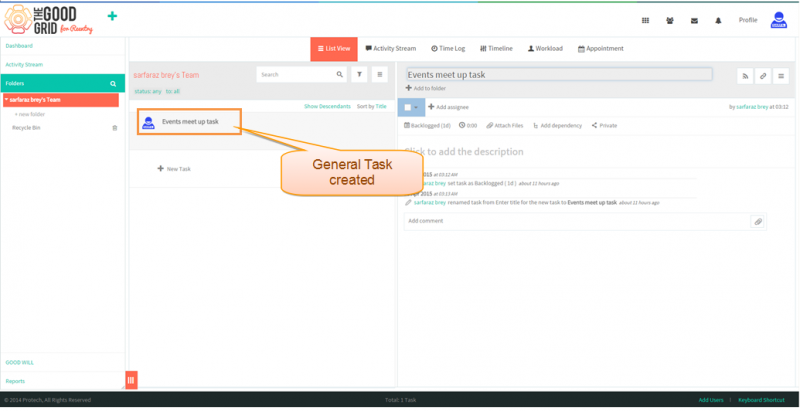The image size is (800, 411).
Task: Open Dashboard in sidebar
Action: (x=19, y=46)
